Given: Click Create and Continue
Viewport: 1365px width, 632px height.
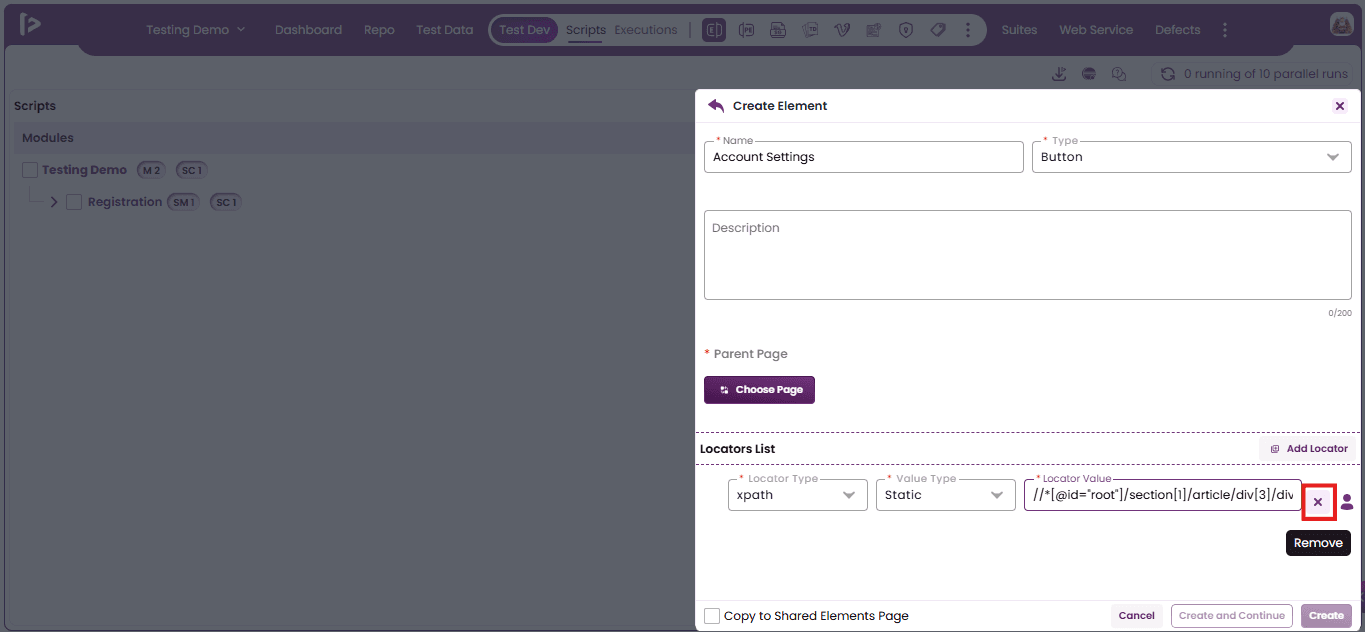Looking at the screenshot, I should (x=1232, y=616).
